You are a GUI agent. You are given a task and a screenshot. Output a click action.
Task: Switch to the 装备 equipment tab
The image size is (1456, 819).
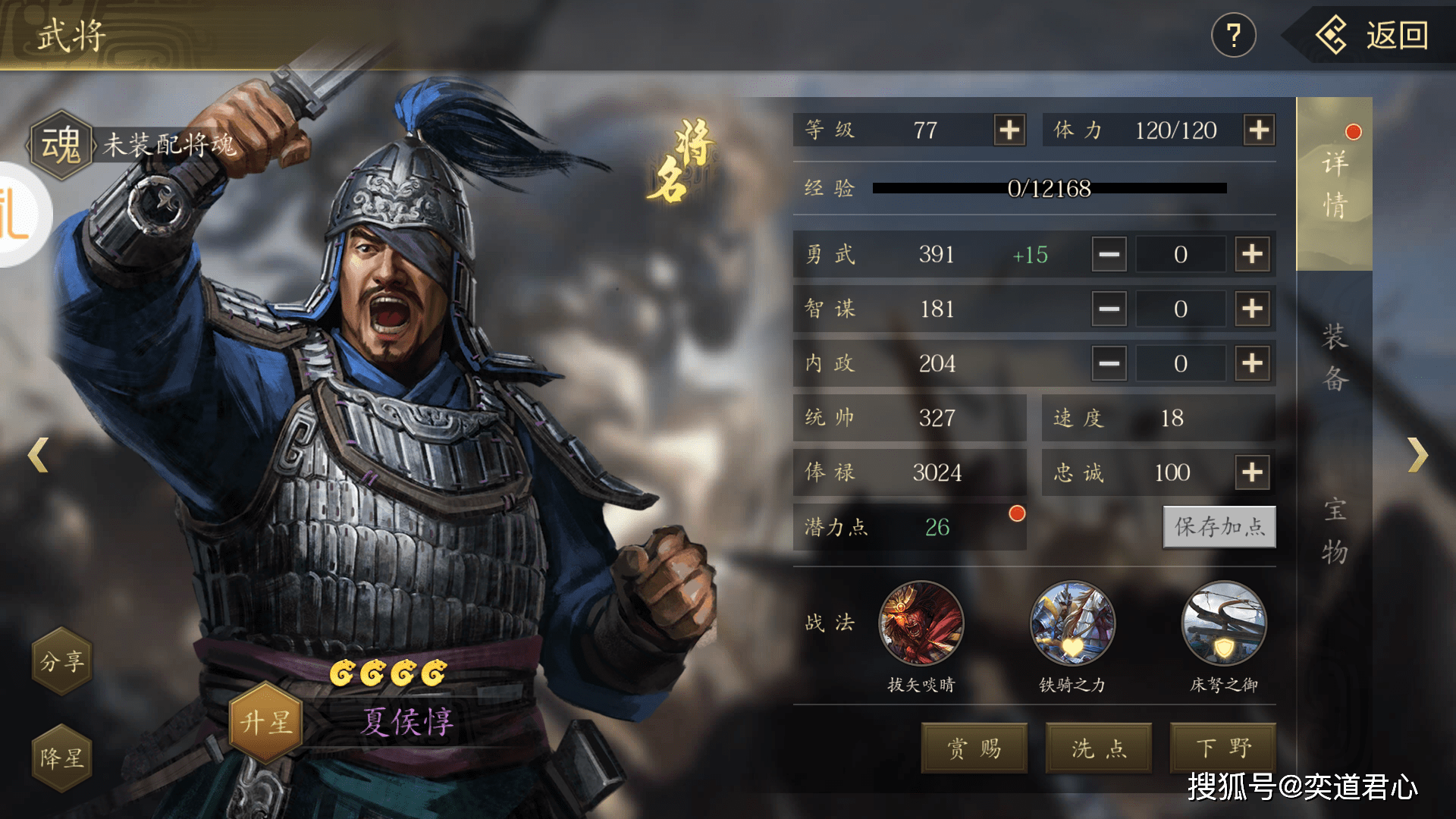(1335, 356)
